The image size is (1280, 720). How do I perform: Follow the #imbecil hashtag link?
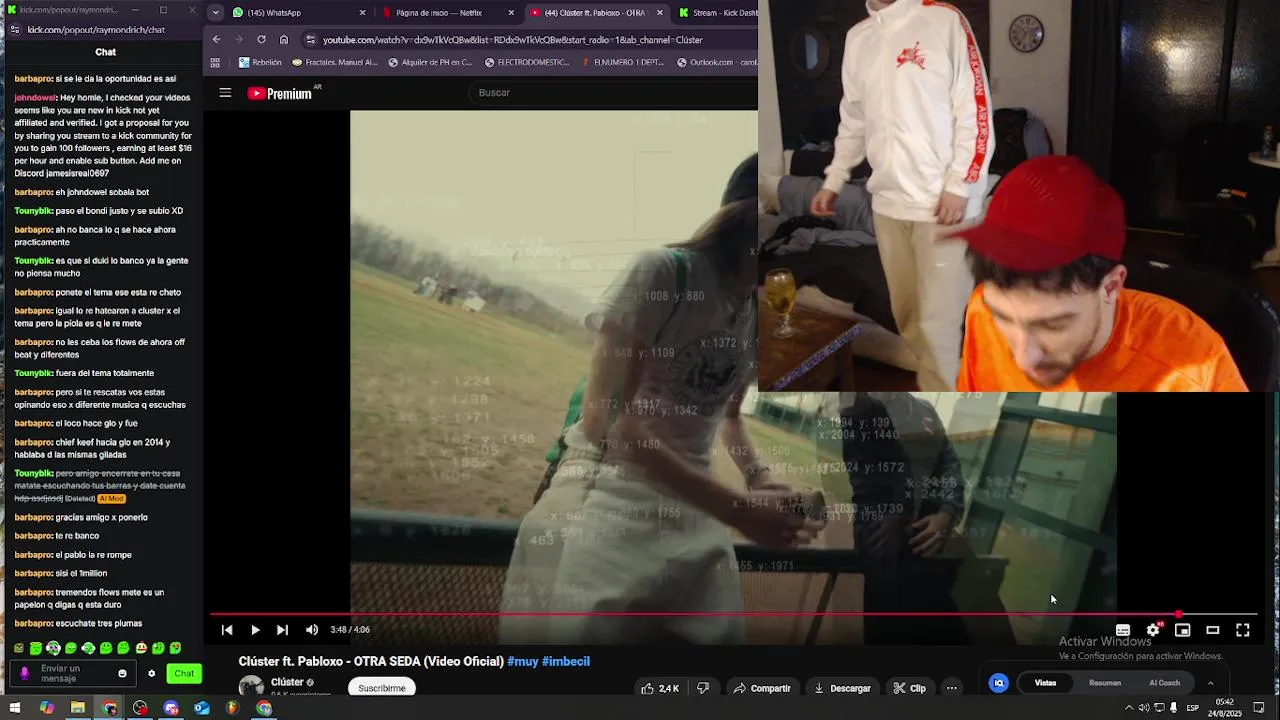tap(566, 661)
